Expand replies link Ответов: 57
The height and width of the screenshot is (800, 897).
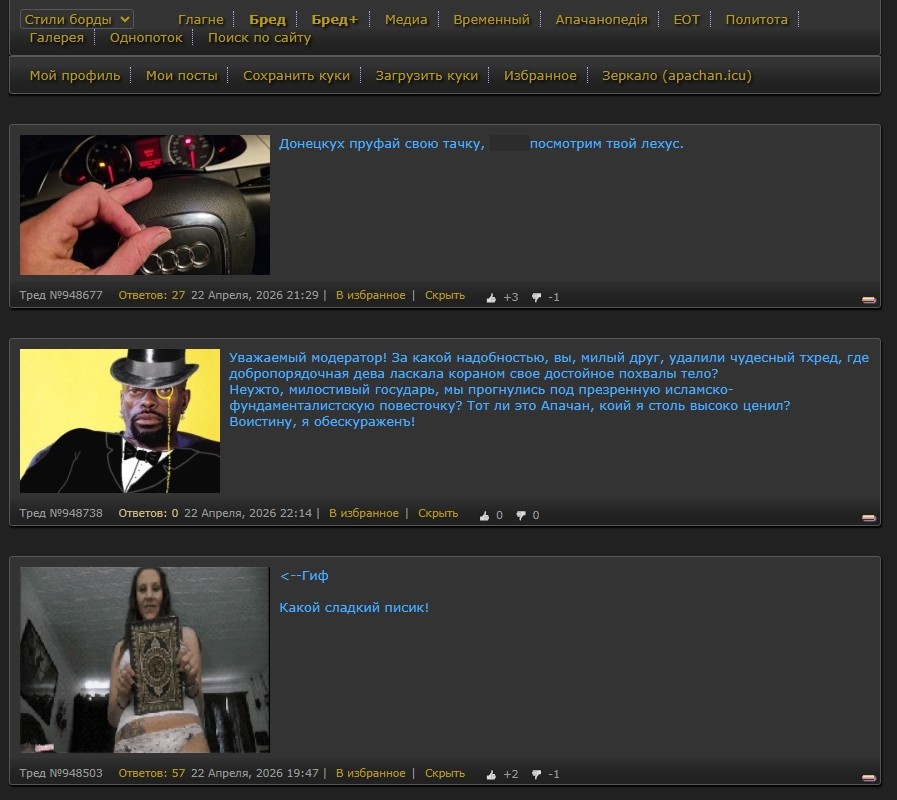[x=152, y=773]
